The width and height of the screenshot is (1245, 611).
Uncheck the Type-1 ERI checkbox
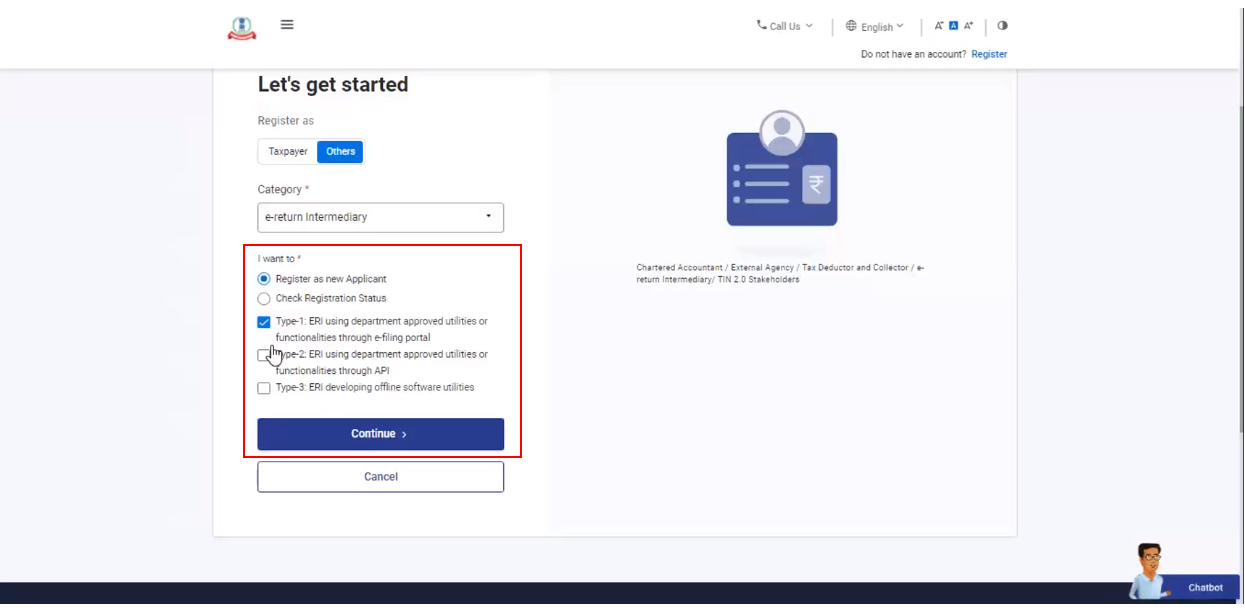click(x=264, y=322)
